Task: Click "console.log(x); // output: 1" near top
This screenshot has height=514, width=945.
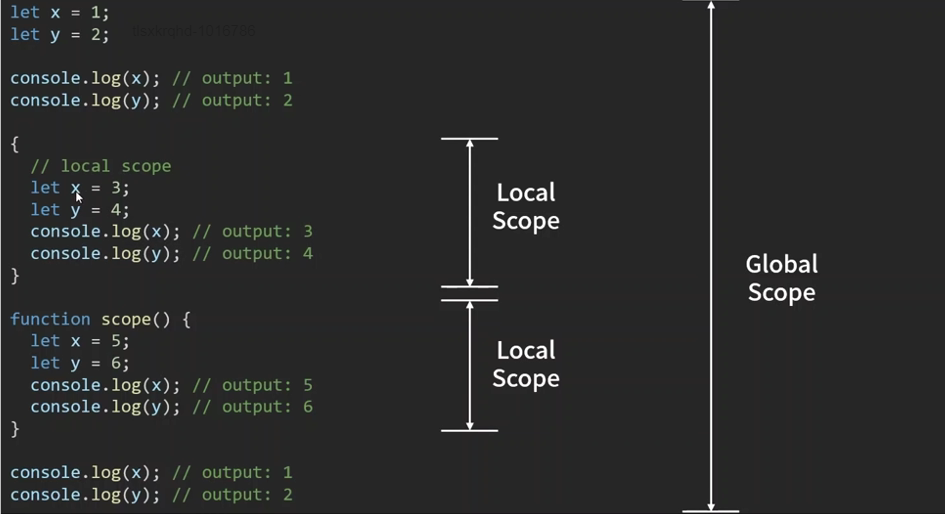Action: pyautogui.click(x=151, y=78)
